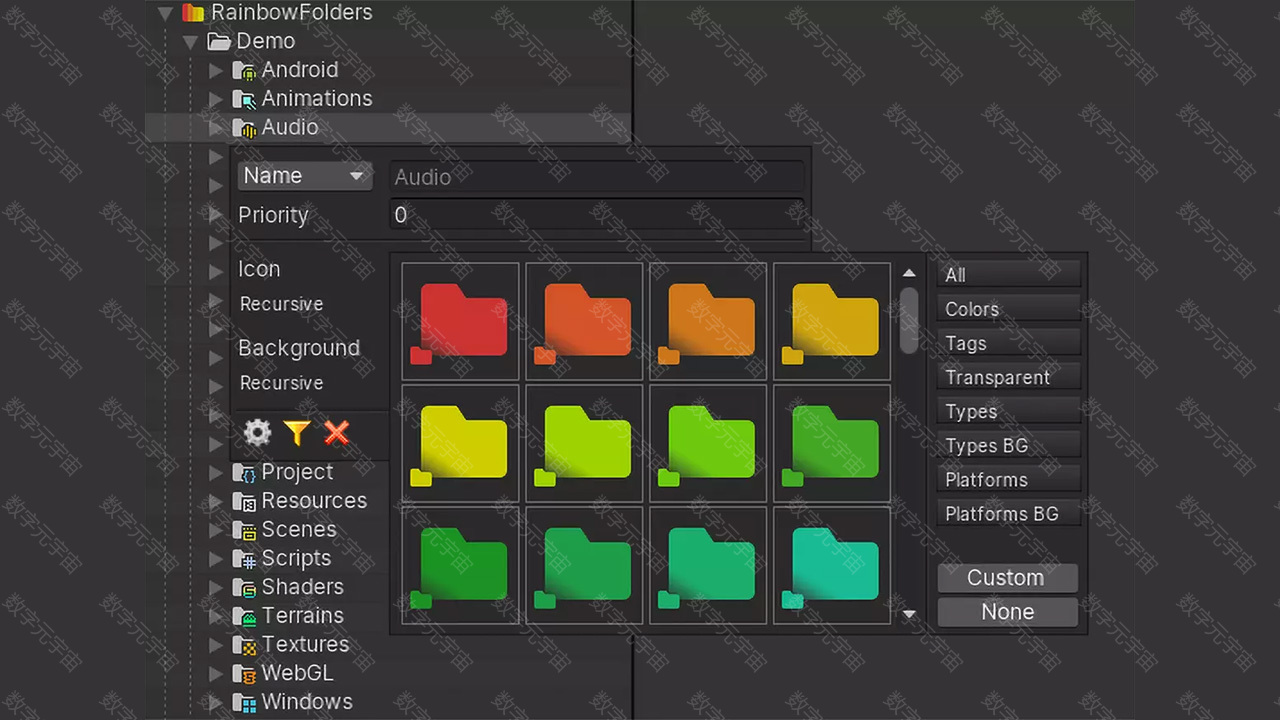The width and height of the screenshot is (1280, 720).
Task: Pick the bright green folder icon
Action: [708, 443]
